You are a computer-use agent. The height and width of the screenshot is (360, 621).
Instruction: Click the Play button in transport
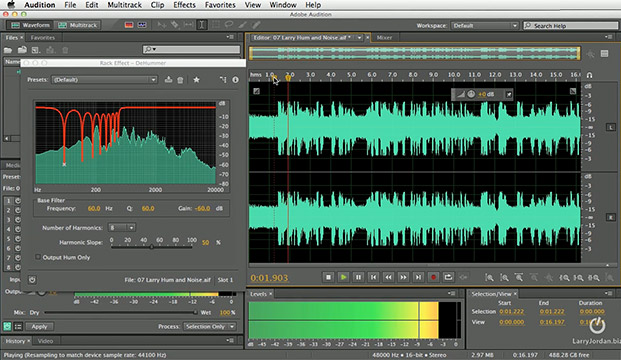tap(343, 277)
